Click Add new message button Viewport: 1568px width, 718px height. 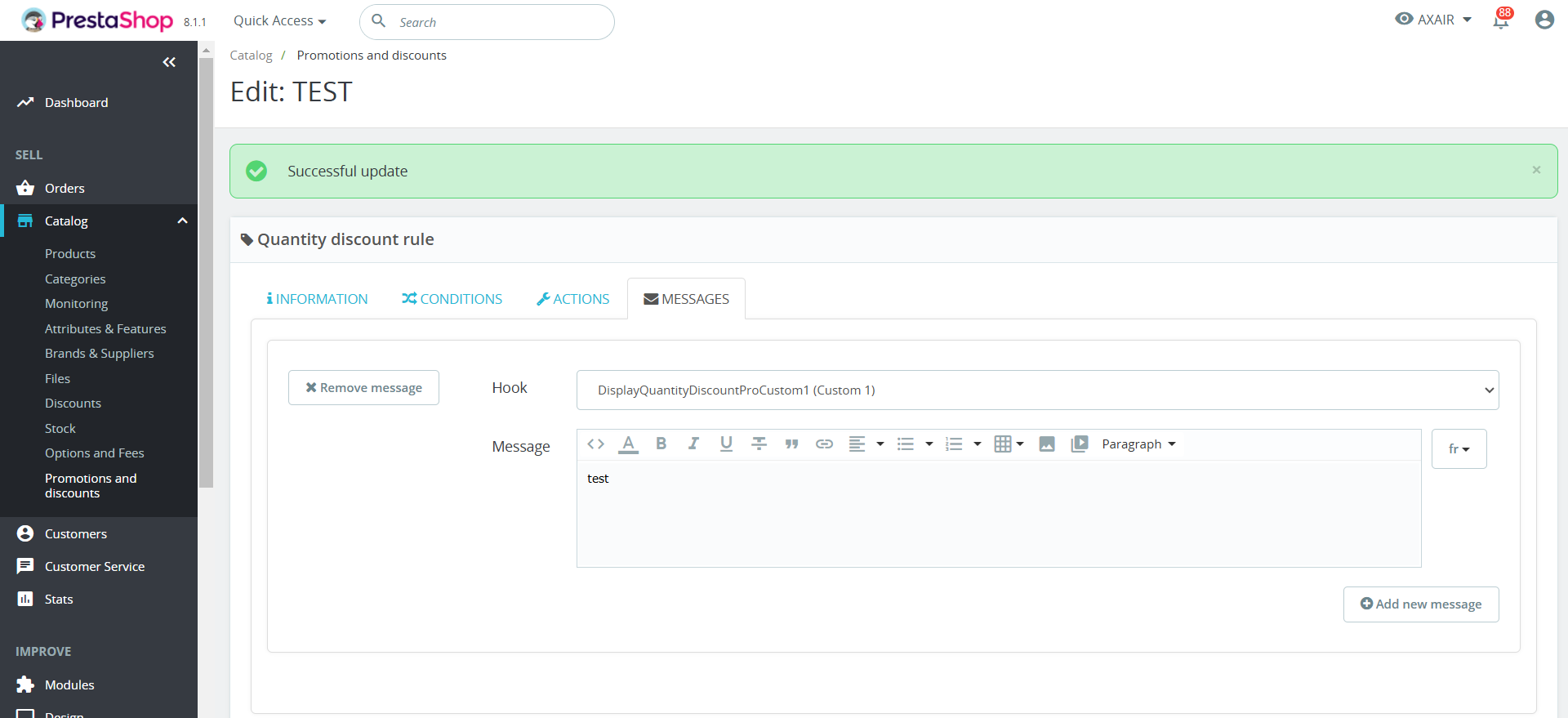[x=1421, y=604]
